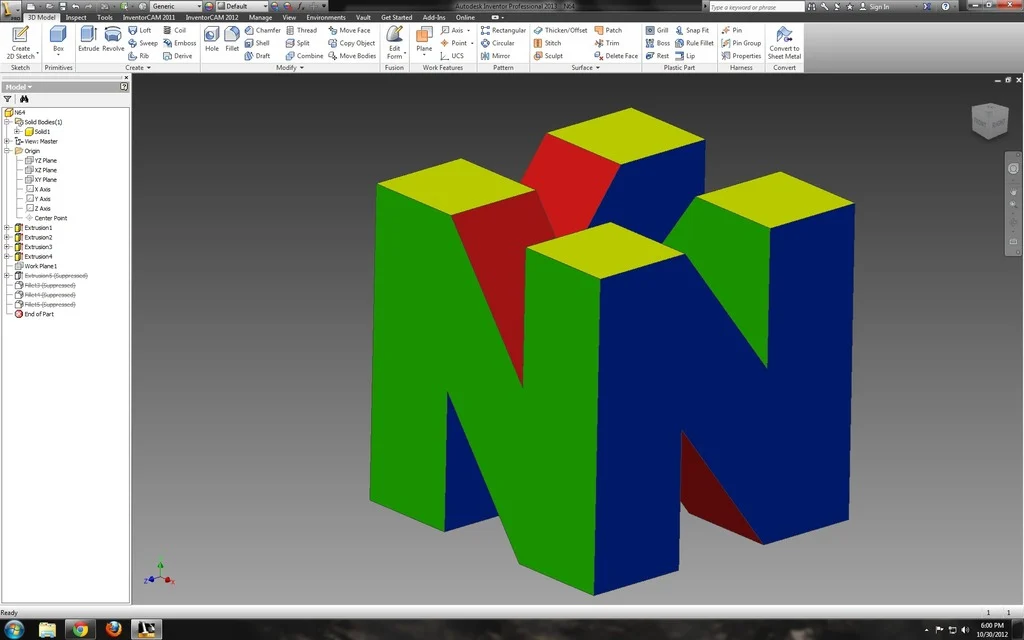Open Chrome from Windows taskbar

80,630
